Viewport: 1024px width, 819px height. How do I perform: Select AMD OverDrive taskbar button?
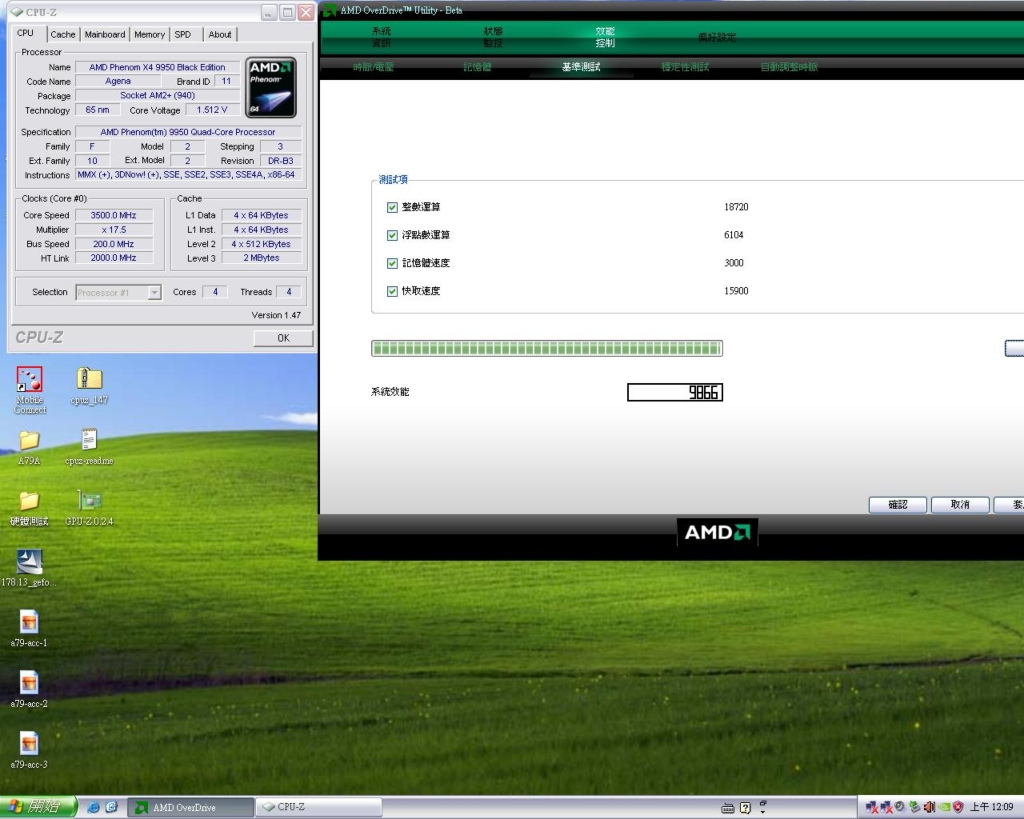point(190,808)
